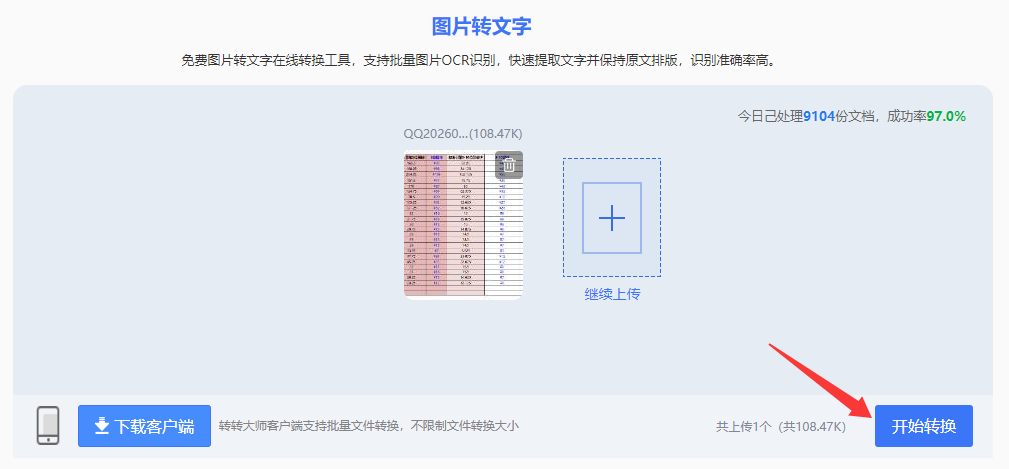1009x469 pixels.
Task: Click the 免费图片转文字 description line
Action: [x=481, y=61]
